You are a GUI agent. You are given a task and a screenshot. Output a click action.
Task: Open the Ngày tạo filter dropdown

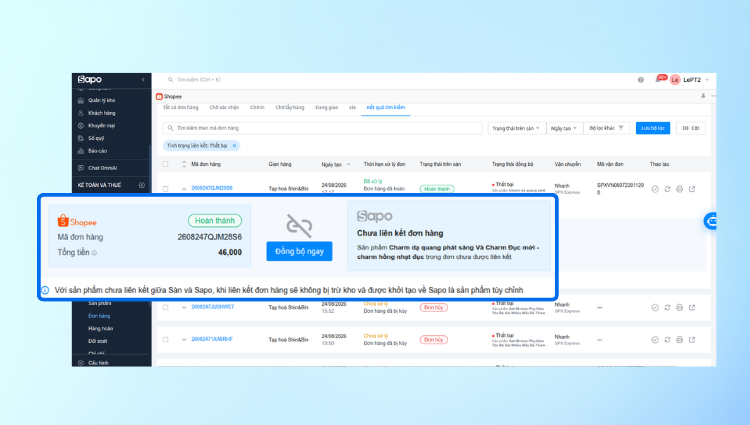564,128
